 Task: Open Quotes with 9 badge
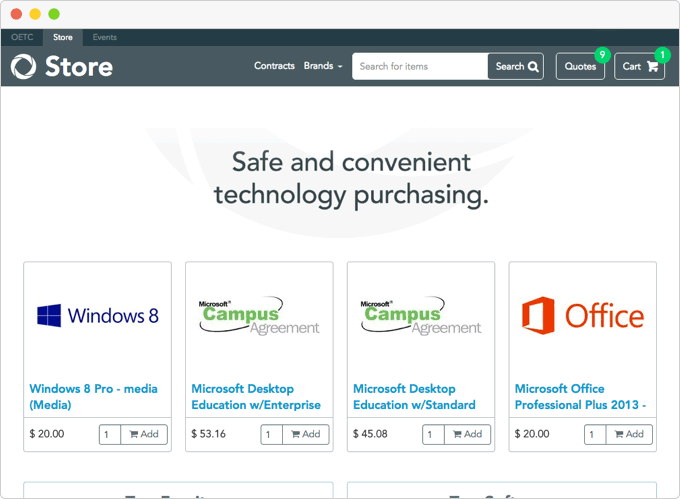tap(580, 66)
